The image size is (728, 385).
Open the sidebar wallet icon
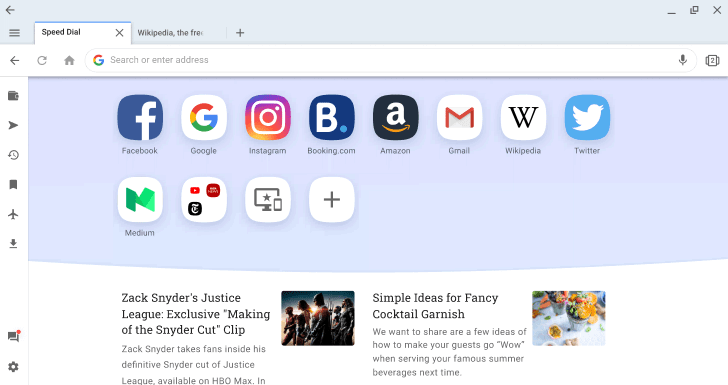click(x=13, y=96)
